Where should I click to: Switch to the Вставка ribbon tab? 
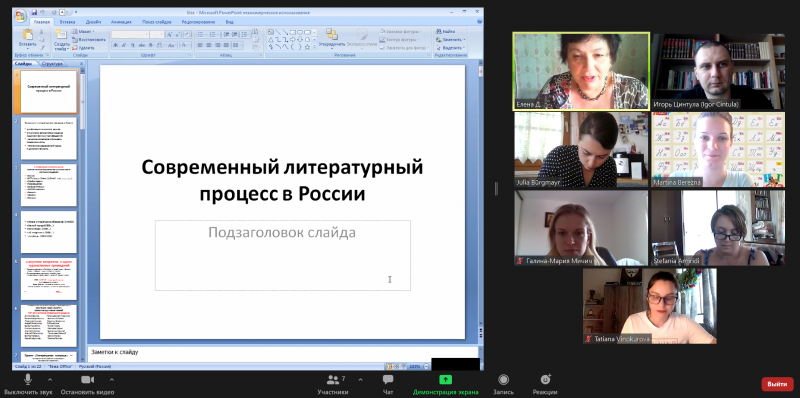pyautogui.click(x=67, y=22)
